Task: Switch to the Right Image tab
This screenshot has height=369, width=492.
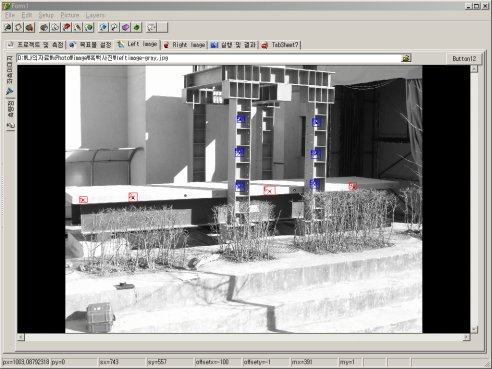Action: [185, 45]
